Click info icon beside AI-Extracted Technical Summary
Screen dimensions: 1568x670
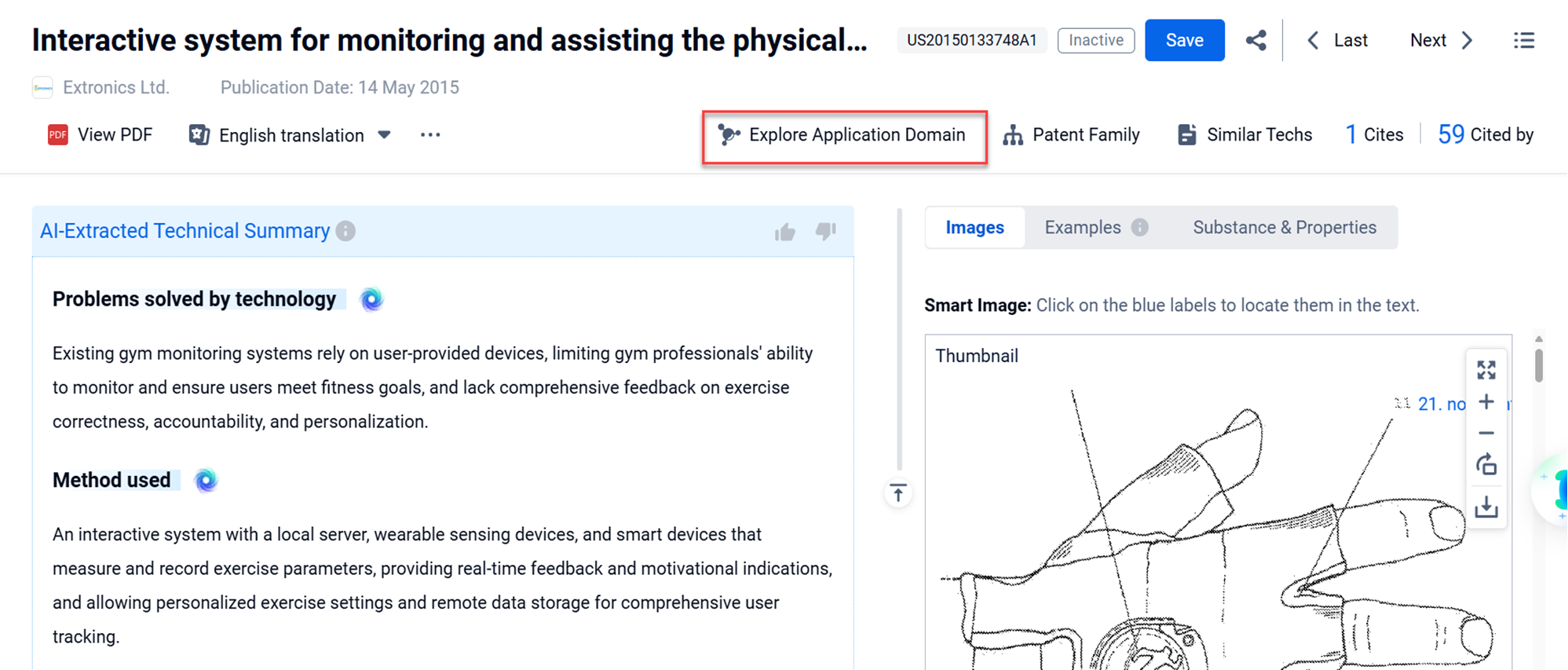(345, 231)
